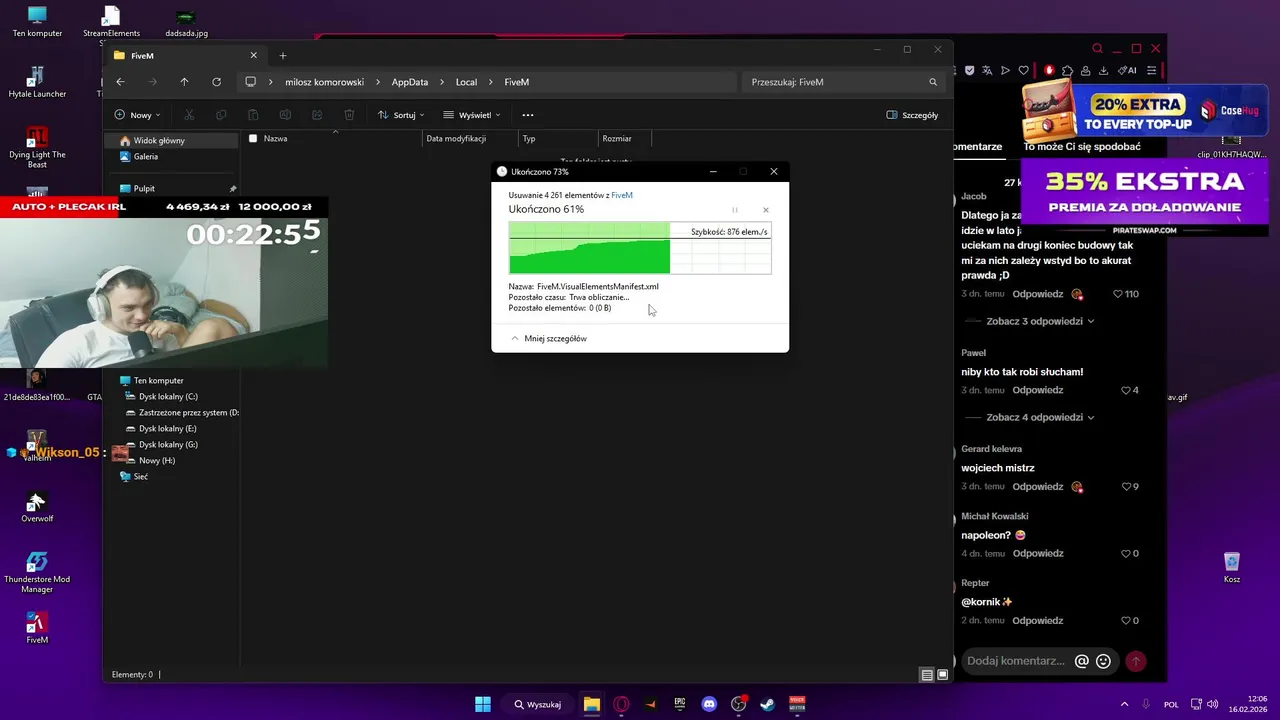1280x720 pixels.
Task: Open Nowy (H:) drive in sidebar
Action: click(157, 461)
